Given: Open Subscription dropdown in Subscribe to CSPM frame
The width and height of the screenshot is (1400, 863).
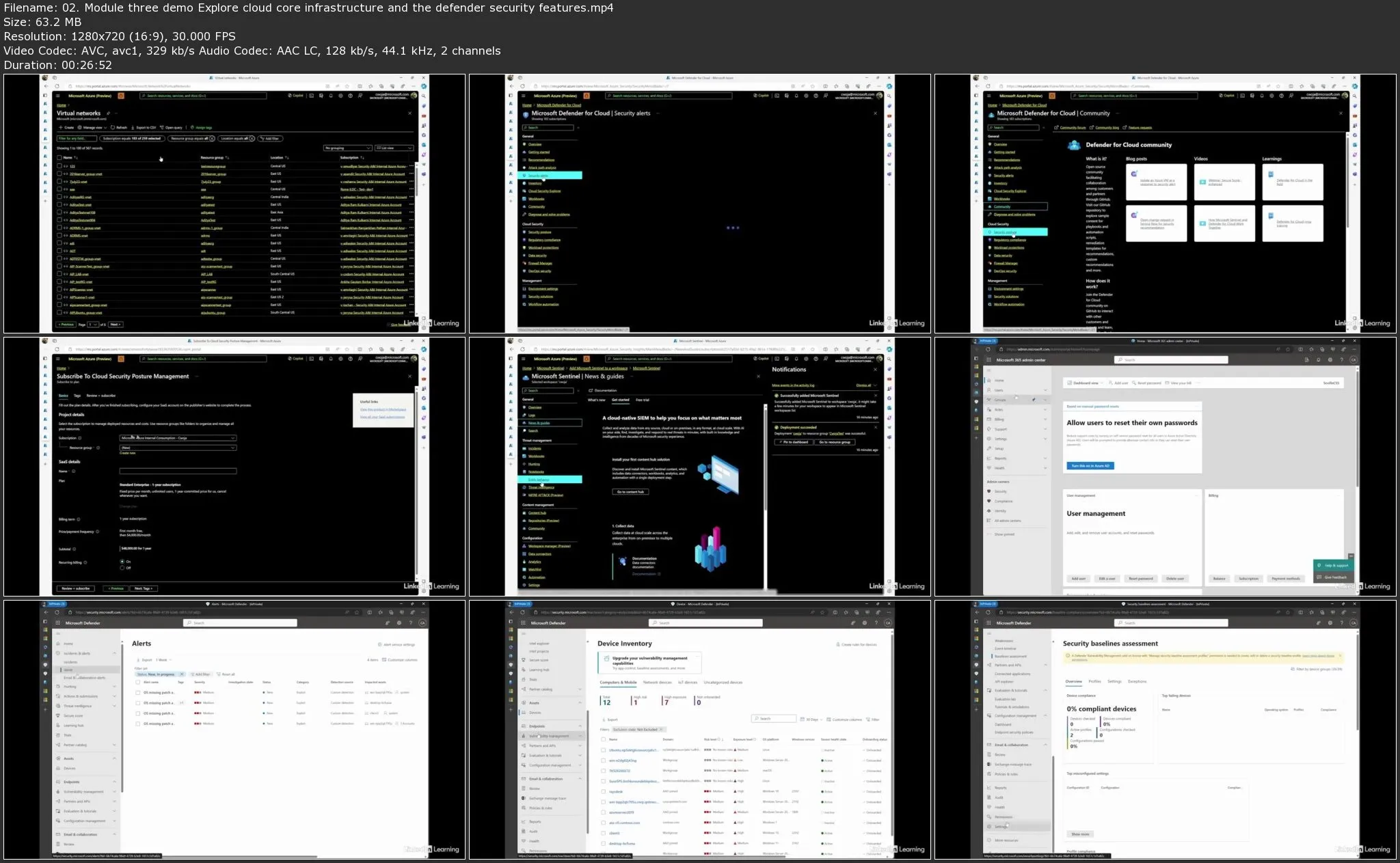Looking at the screenshot, I should (178, 438).
